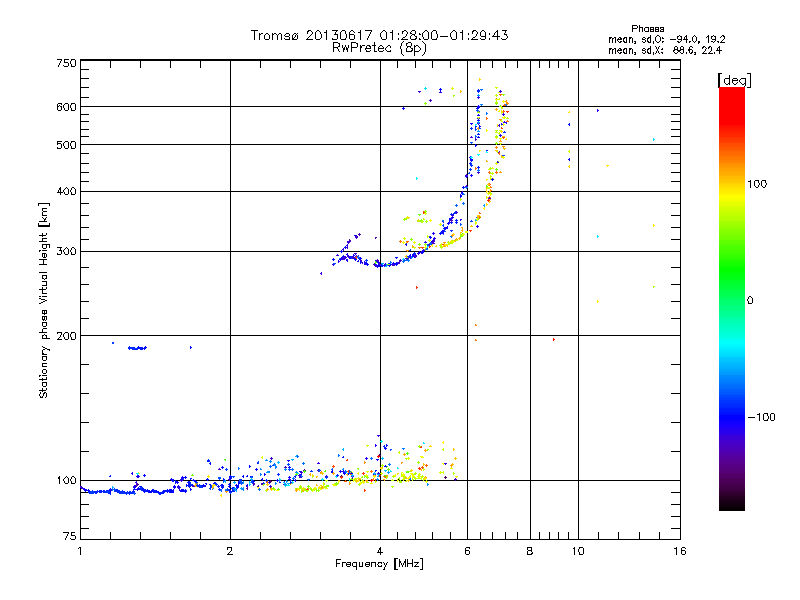This screenshot has height=600, width=800.
Task: Click the Frequency [MHz] axis label
Action: (379, 564)
